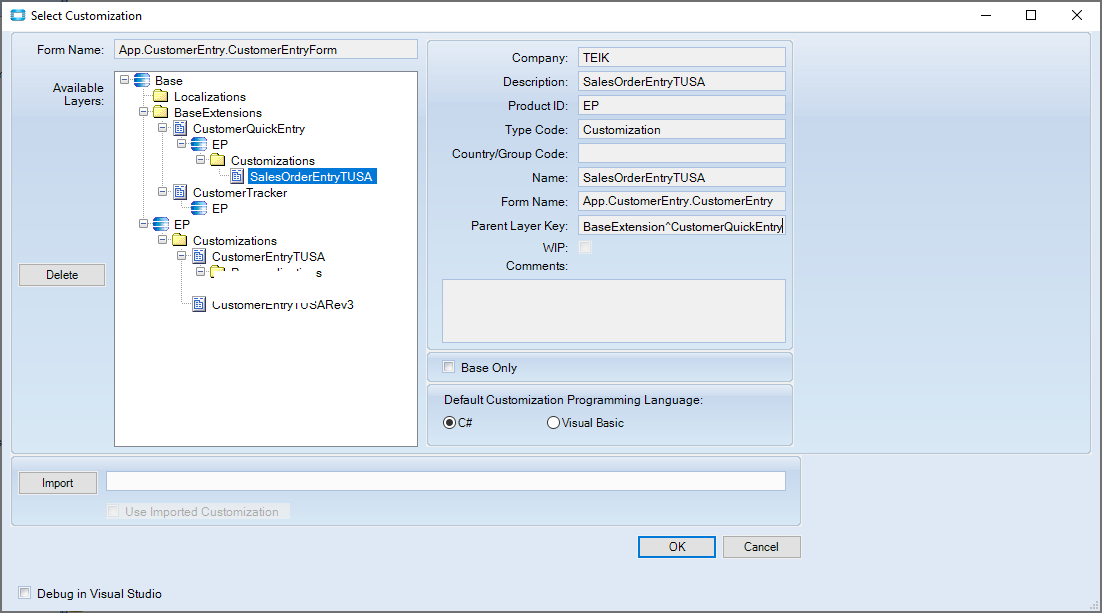Click the Parent Layer Key field
1102x613 pixels.
click(x=682, y=226)
